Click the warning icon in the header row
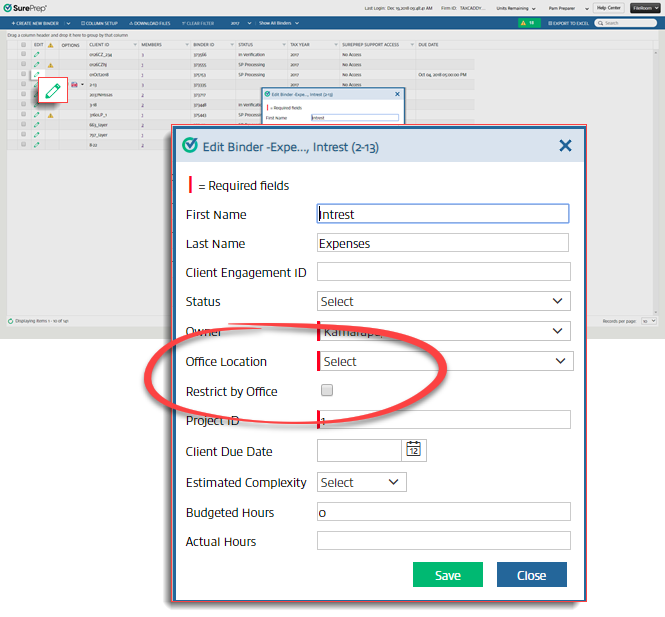The image size is (665, 617). pyautogui.click(x=50, y=45)
